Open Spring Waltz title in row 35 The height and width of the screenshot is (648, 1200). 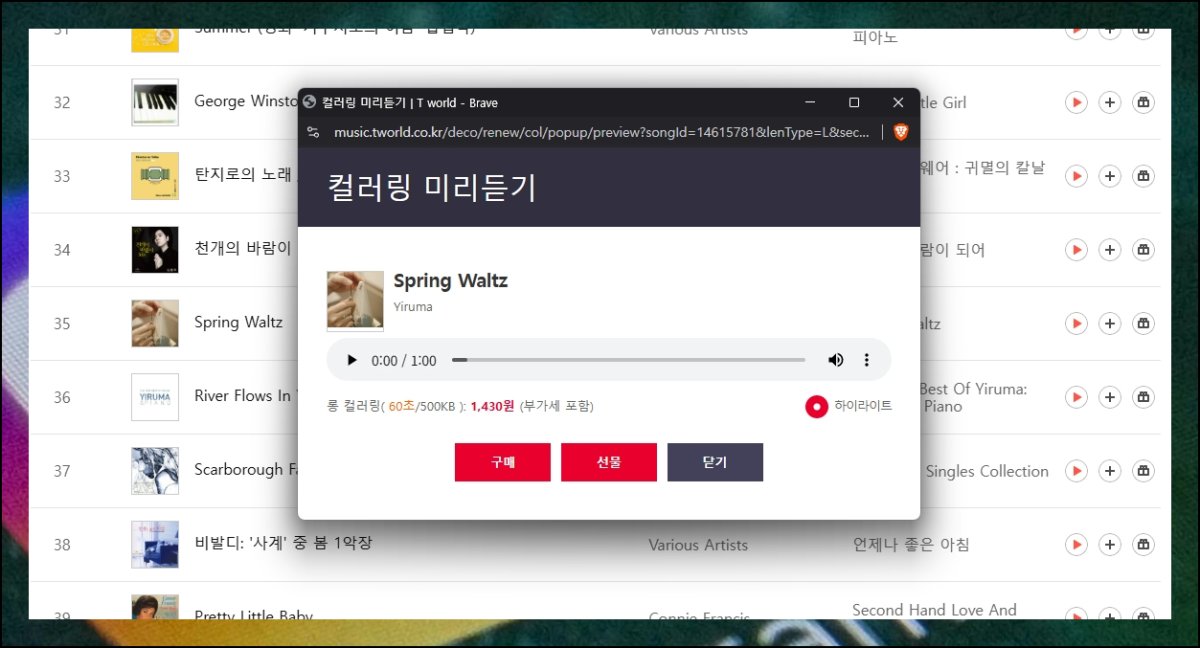point(238,322)
